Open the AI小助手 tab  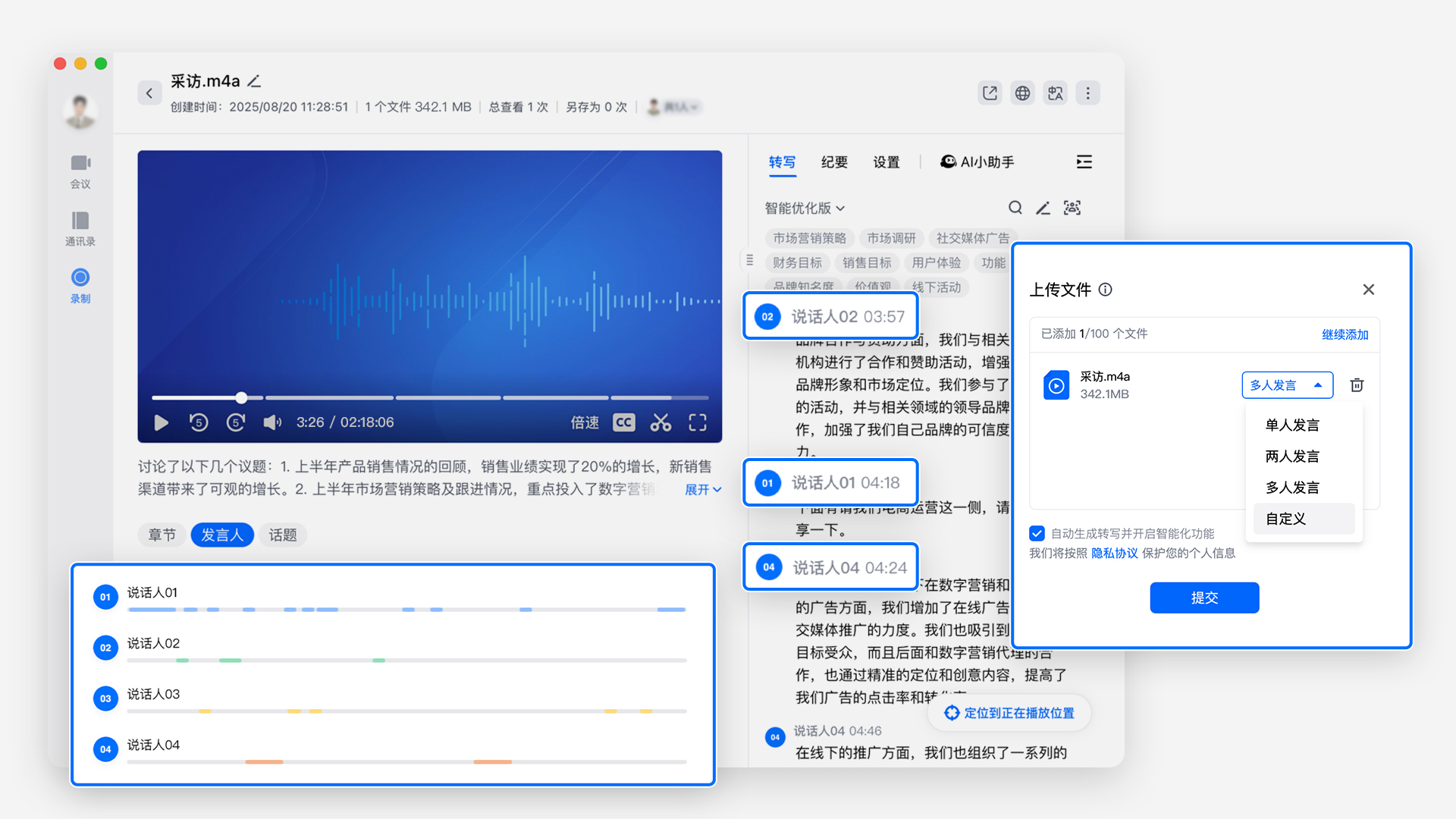977,162
